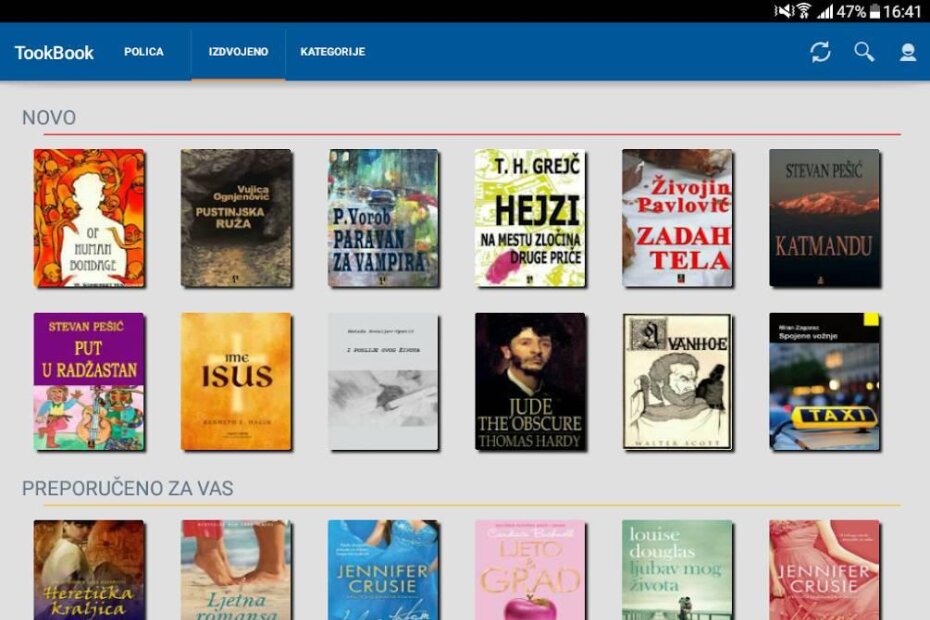Open search with the magnifier icon
The image size is (930, 620).
[x=864, y=52]
